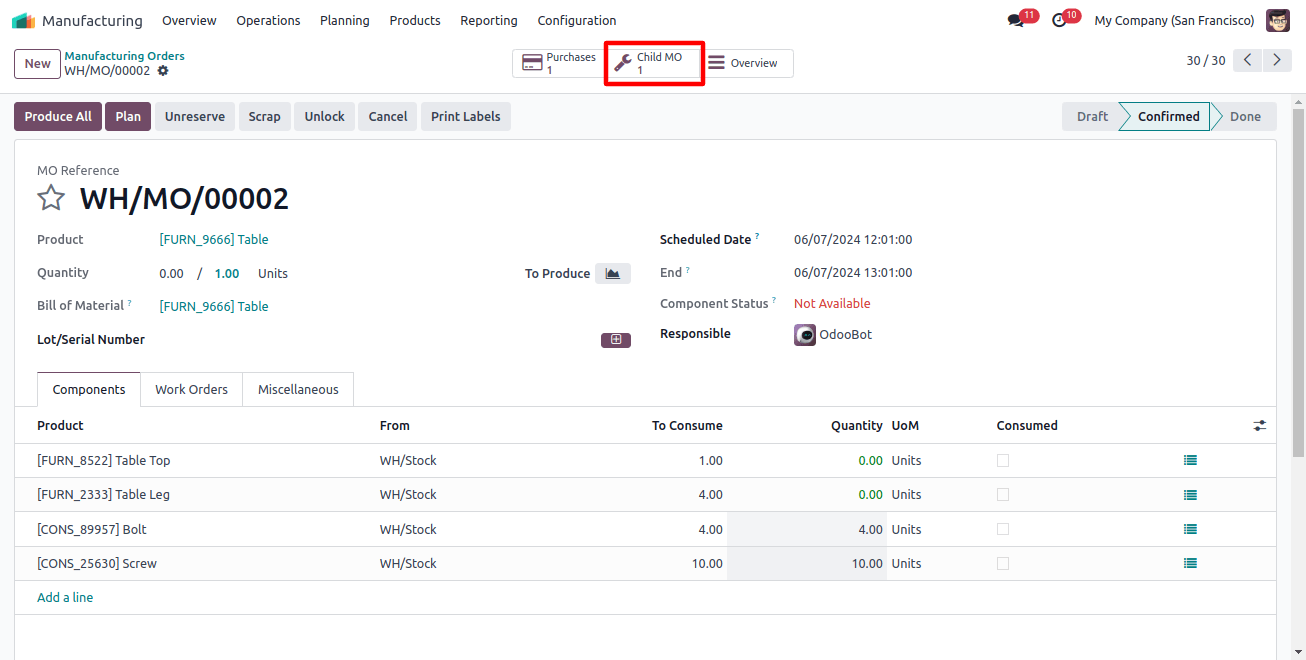The height and width of the screenshot is (660, 1306).
Task: Click Add a line link
Action: [65, 598]
